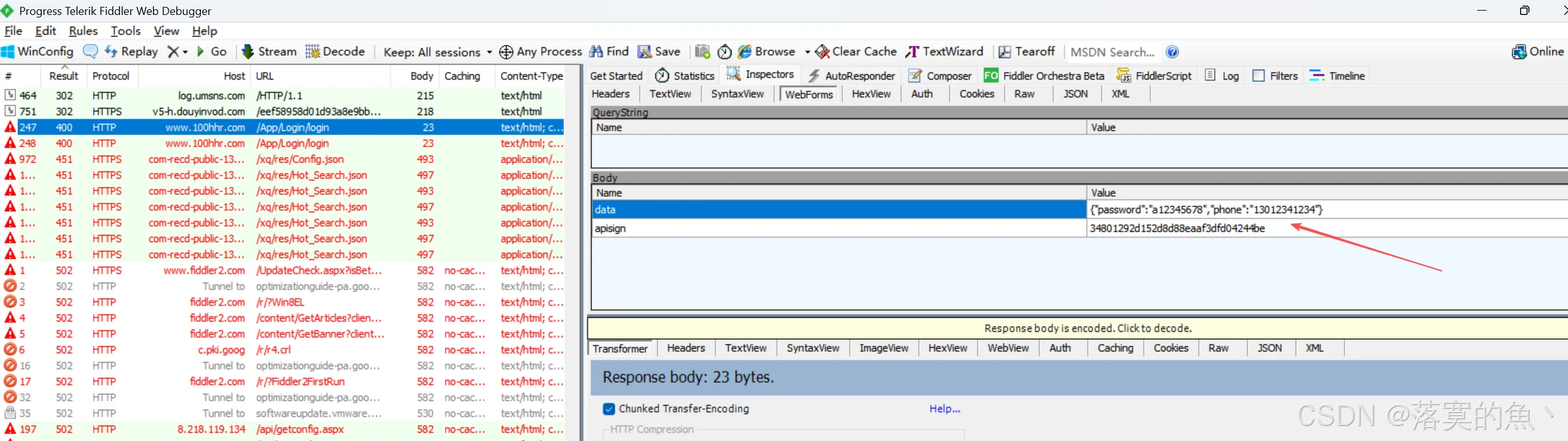This screenshot has height=441, width=1568.
Task: Expand the Browse dropdown arrow
Action: (807, 52)
